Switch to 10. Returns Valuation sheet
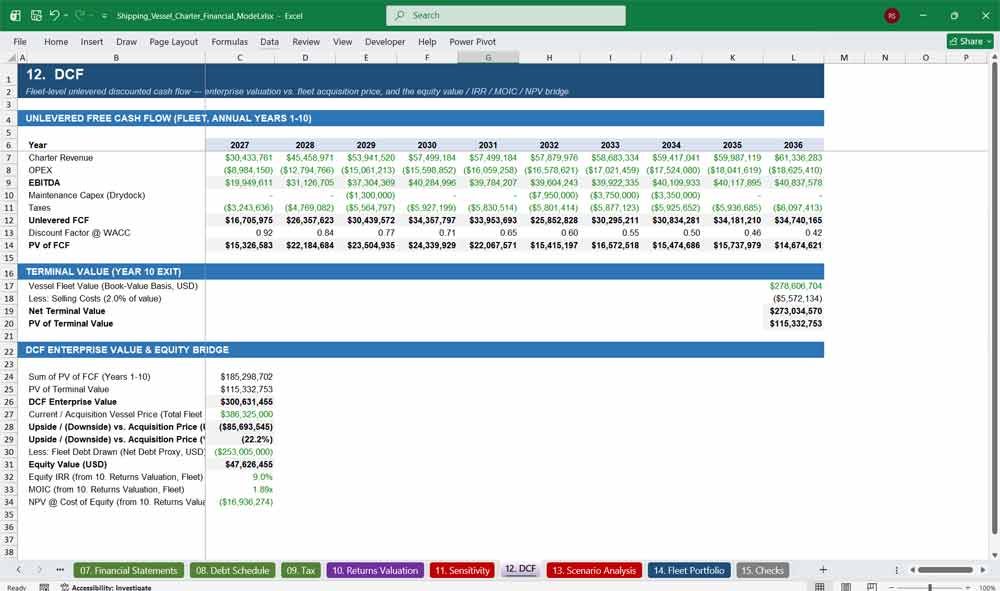 [375, 571]
